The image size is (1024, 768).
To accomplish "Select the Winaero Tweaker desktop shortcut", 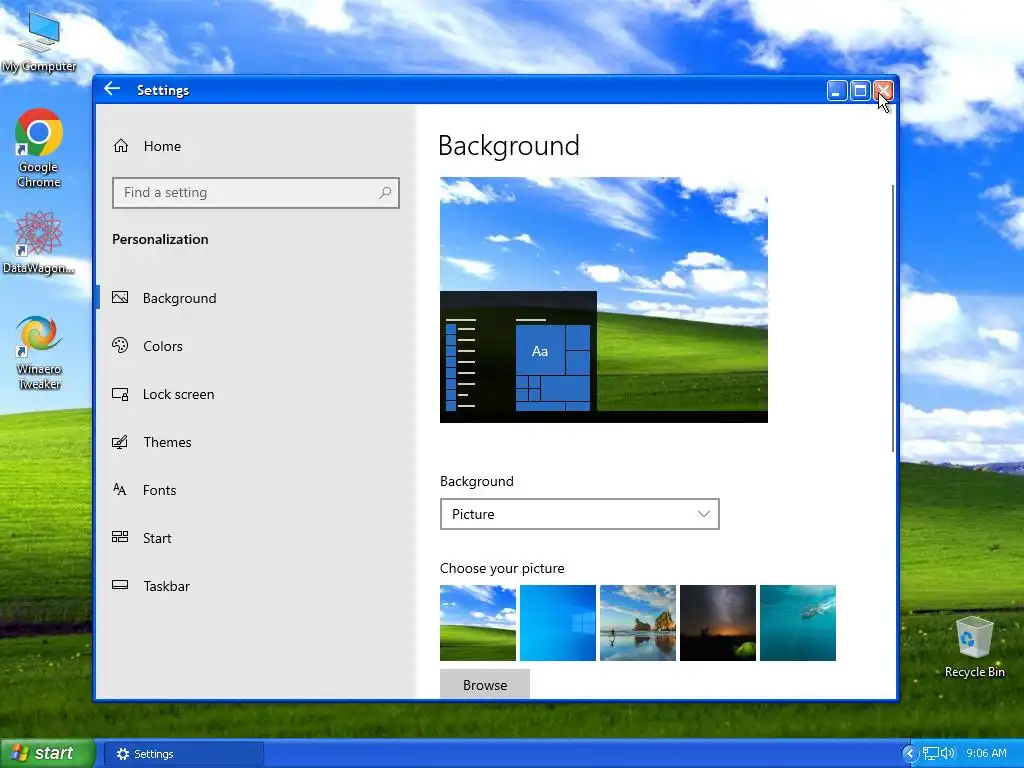I will [39, 353].
